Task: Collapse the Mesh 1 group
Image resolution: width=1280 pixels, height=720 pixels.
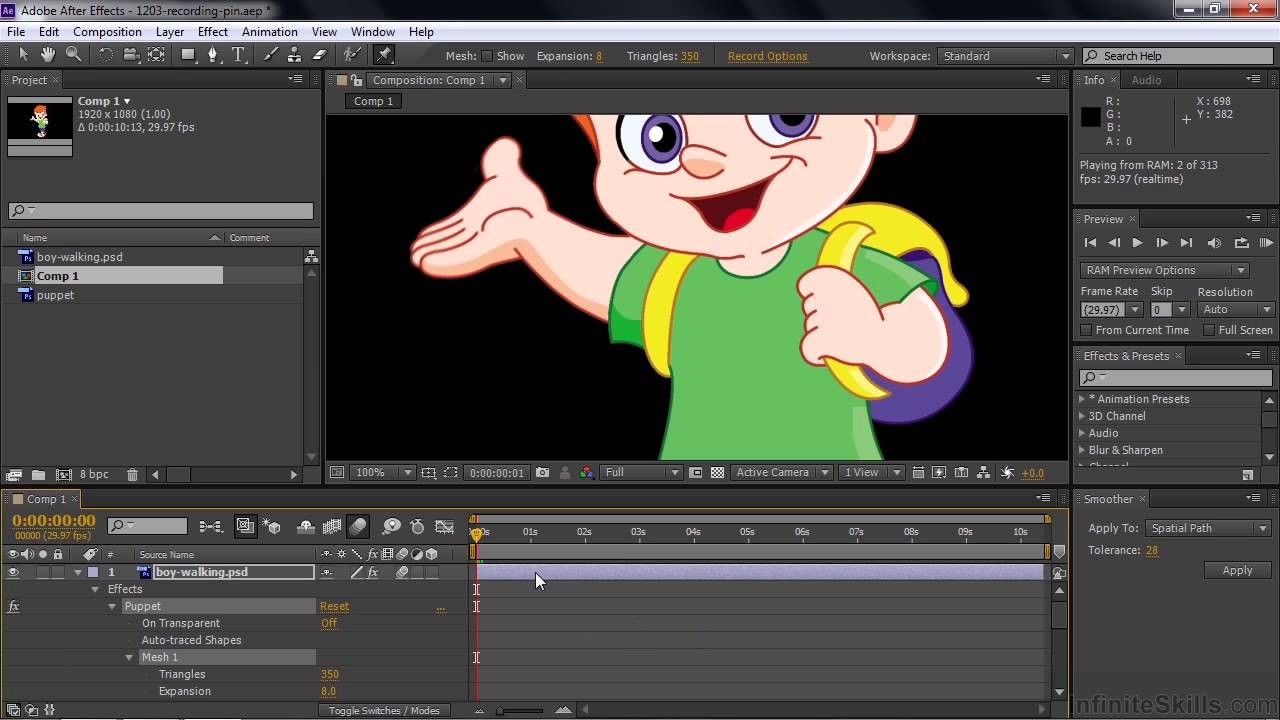Action: coord(129,657)
